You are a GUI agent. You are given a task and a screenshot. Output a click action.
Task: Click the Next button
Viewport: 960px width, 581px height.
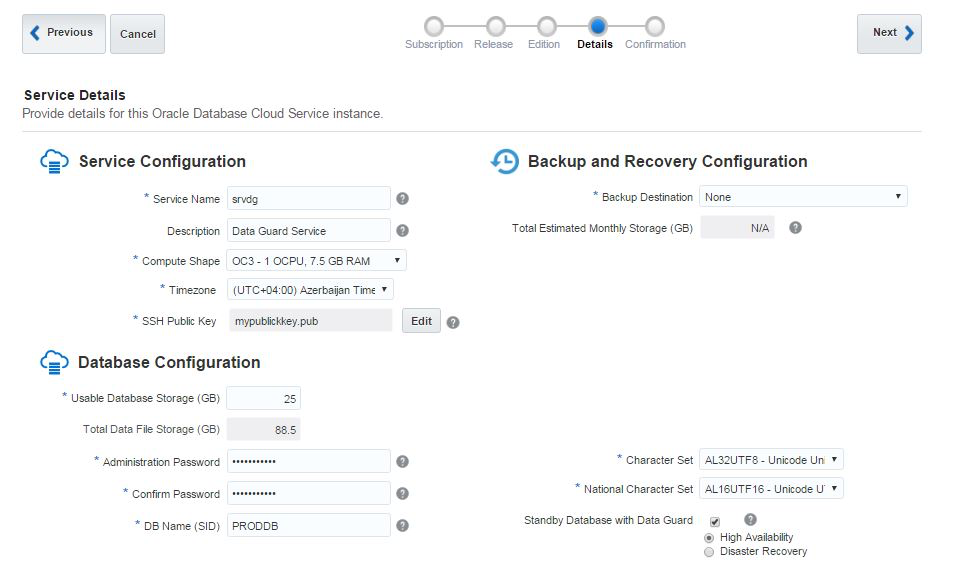pos(888,33)
